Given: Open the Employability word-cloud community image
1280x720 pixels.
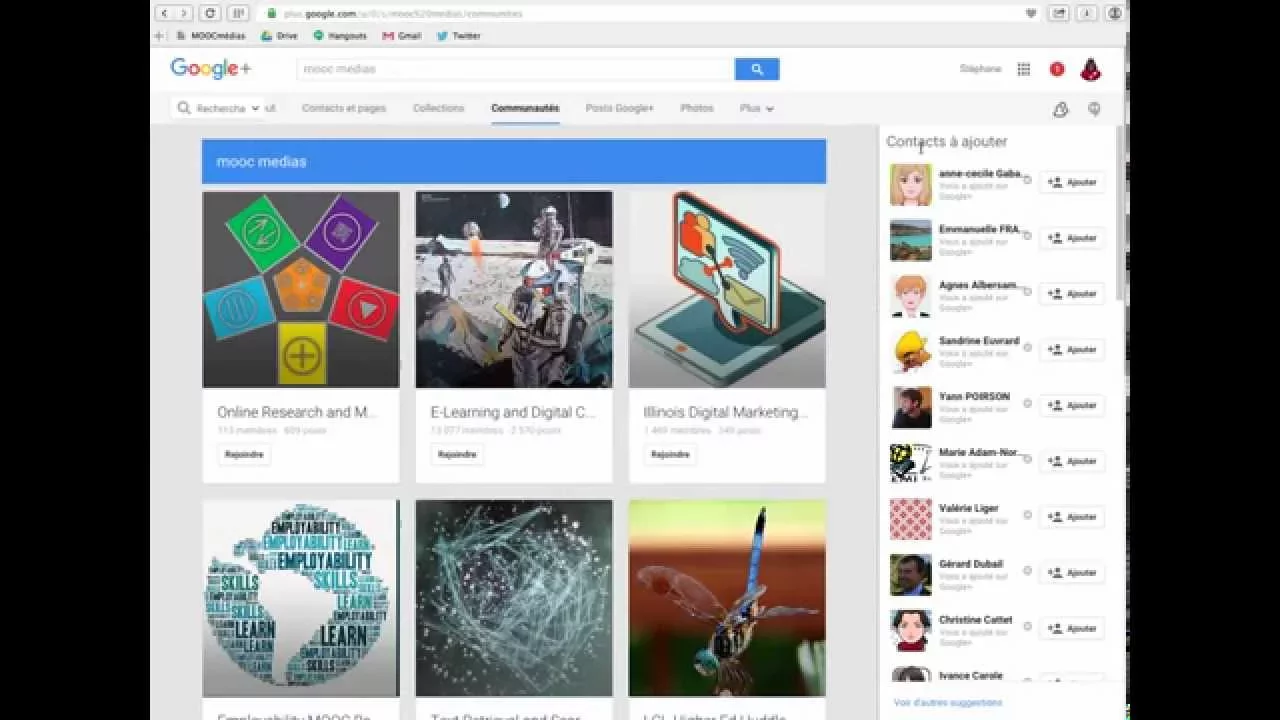Looking at the screenshot, I should point(301,598).
